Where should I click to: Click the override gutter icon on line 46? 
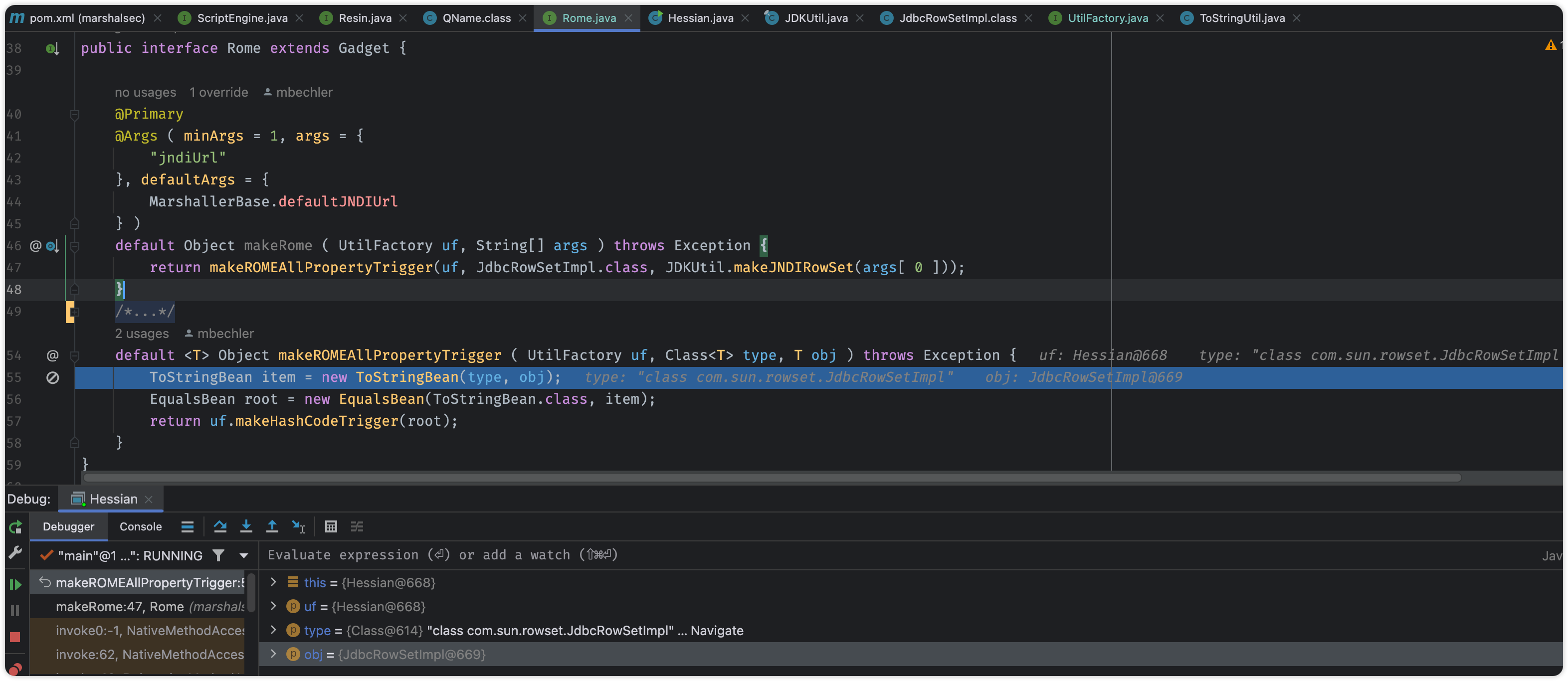click(x=52, y=246)
